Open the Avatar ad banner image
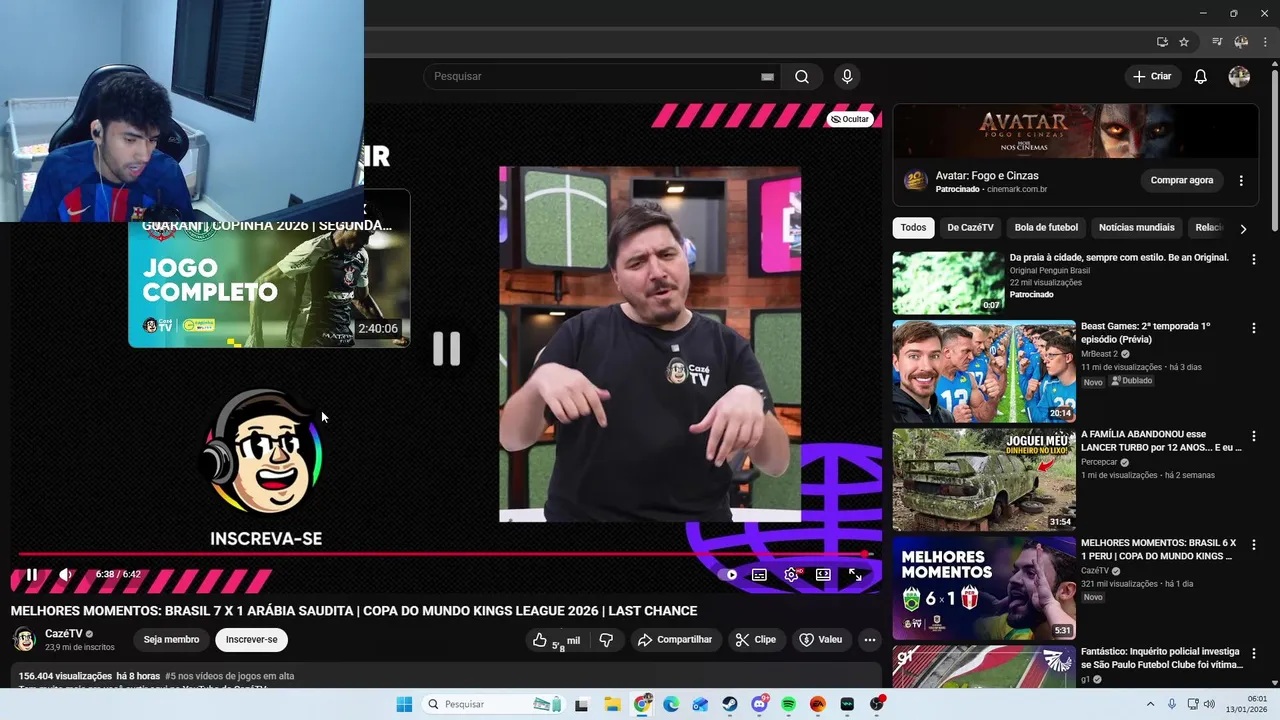This screenshot has height=720, width=1280. tap(1075, 130)
